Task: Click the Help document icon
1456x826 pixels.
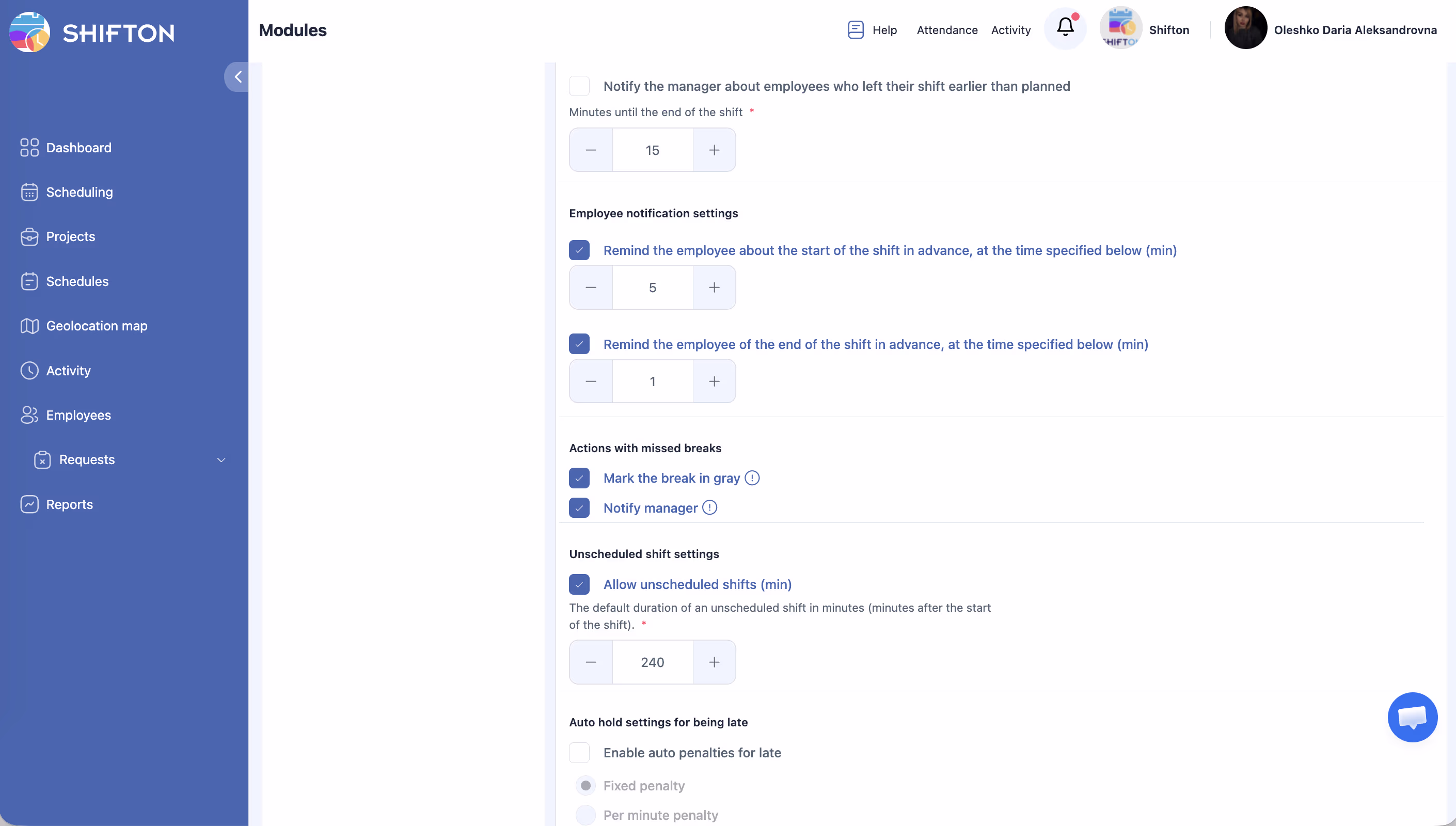Action: (x=856, y=29)
